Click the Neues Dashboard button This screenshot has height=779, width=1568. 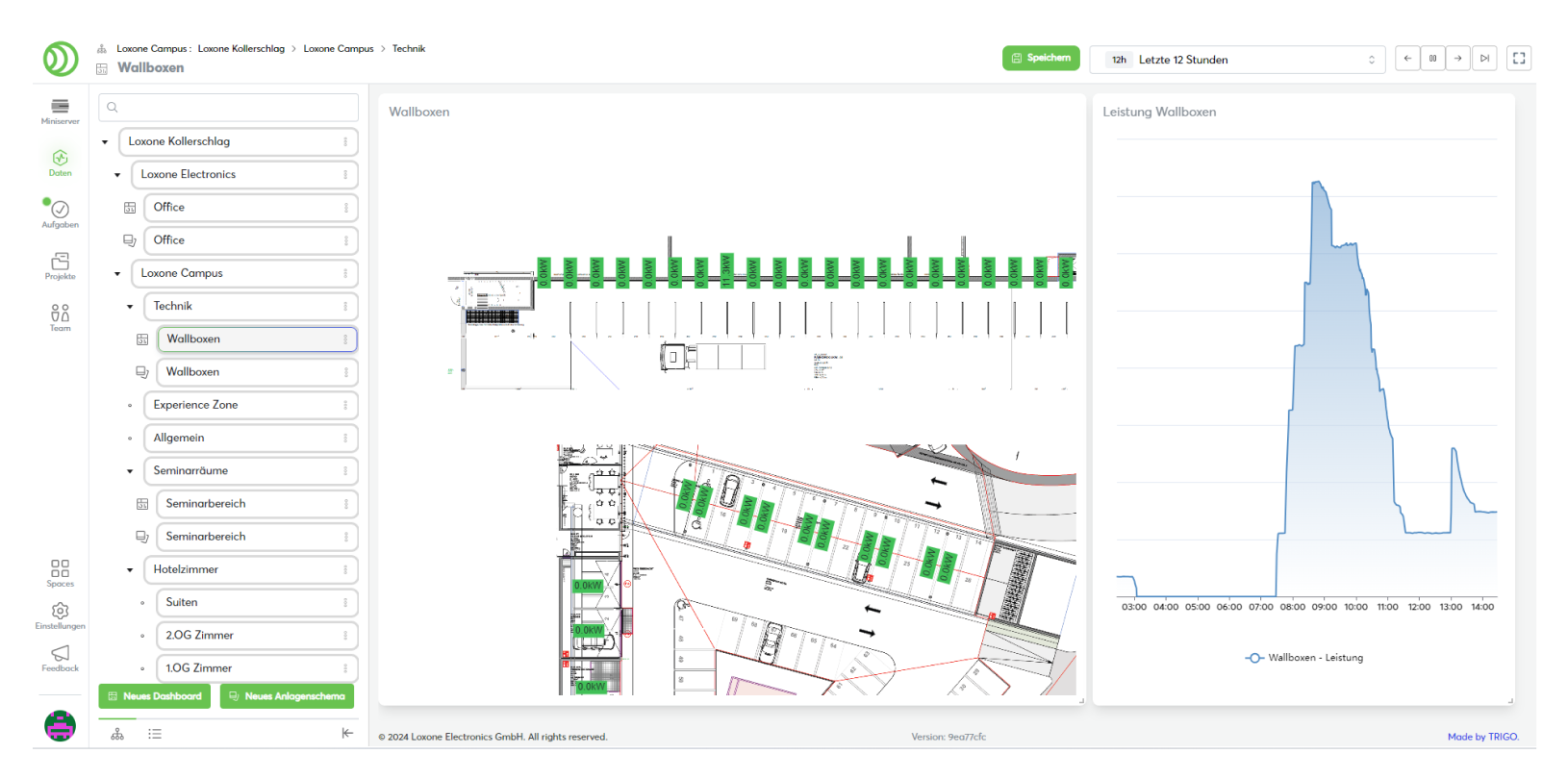[x=155, y=696]
